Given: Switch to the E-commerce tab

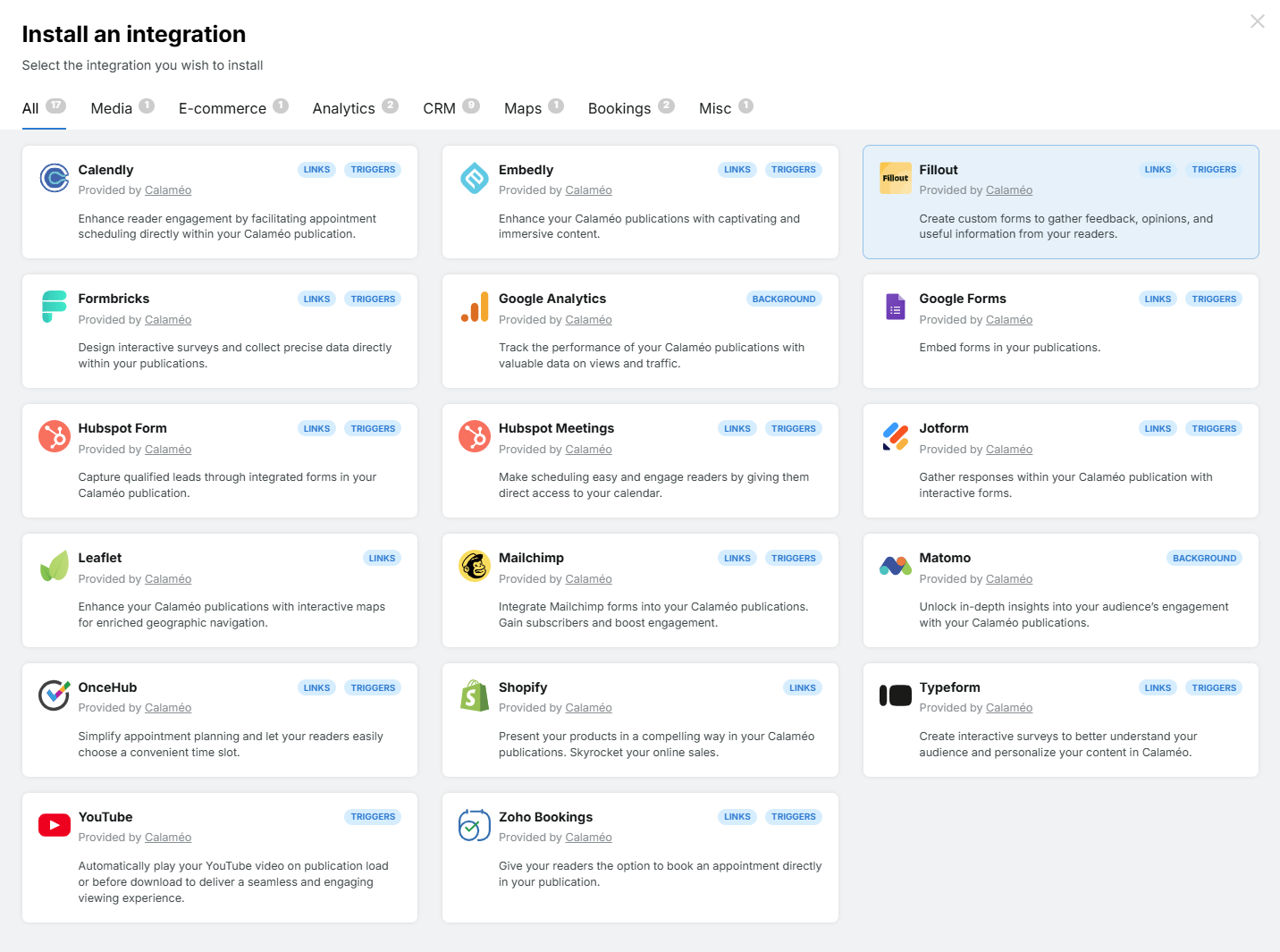Looking at the screenshot, I should (233, 108).
